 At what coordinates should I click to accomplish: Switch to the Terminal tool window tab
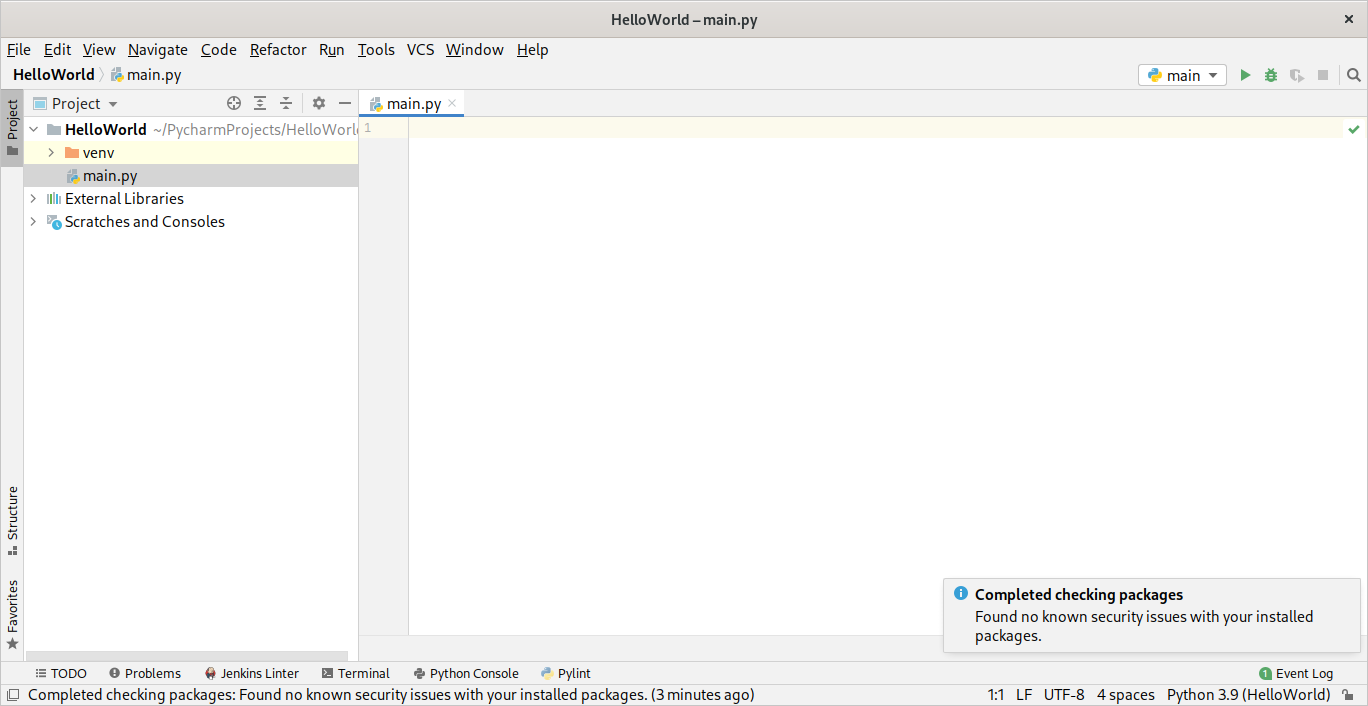click(355, 673)
